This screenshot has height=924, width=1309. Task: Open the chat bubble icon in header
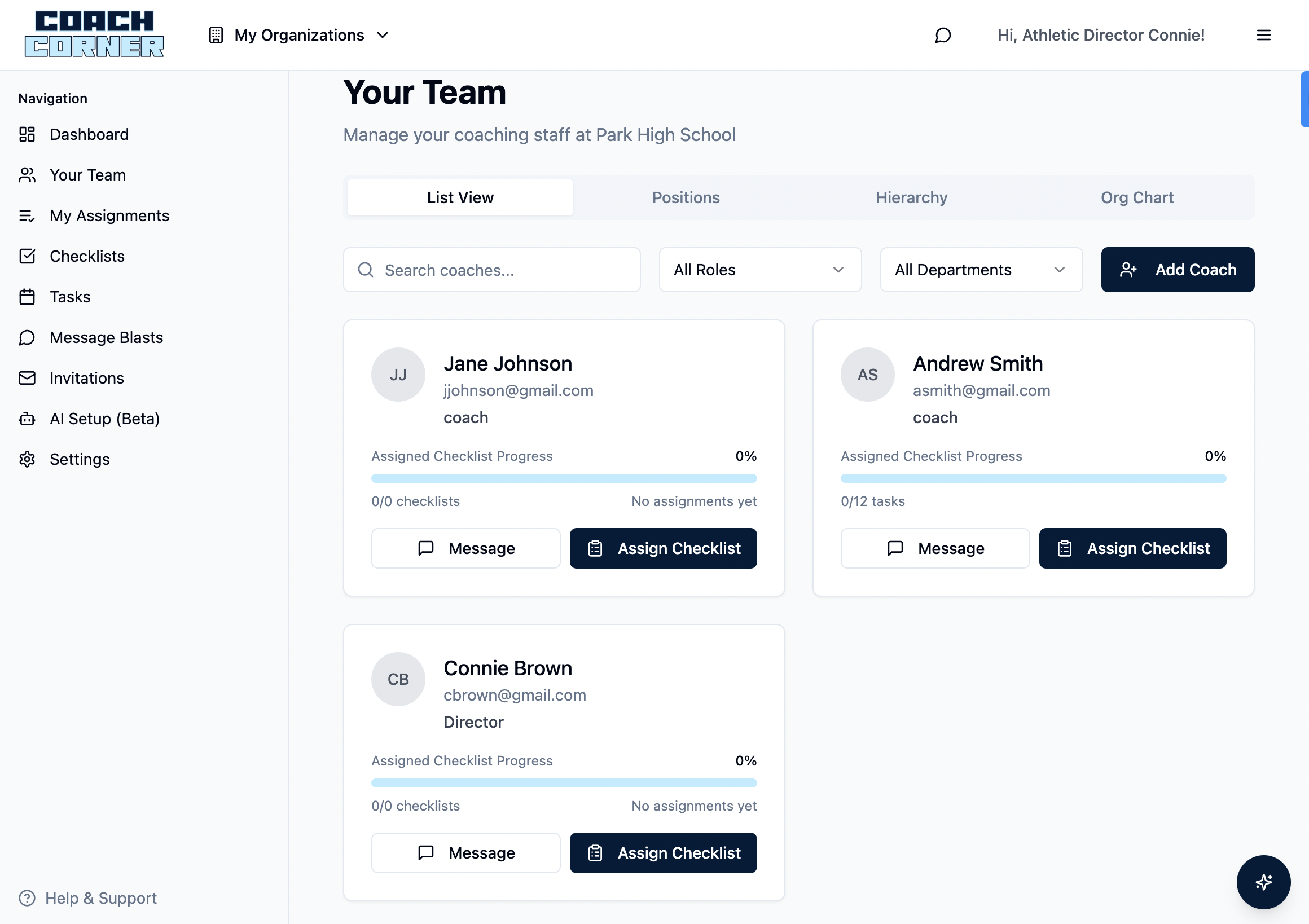point(942,36)
